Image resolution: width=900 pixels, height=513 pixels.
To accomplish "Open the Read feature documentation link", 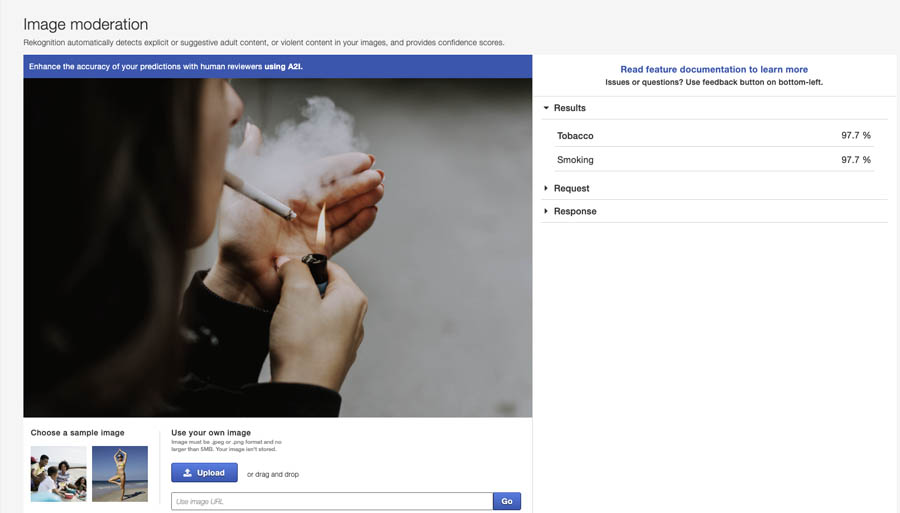I will coord(713,70).
